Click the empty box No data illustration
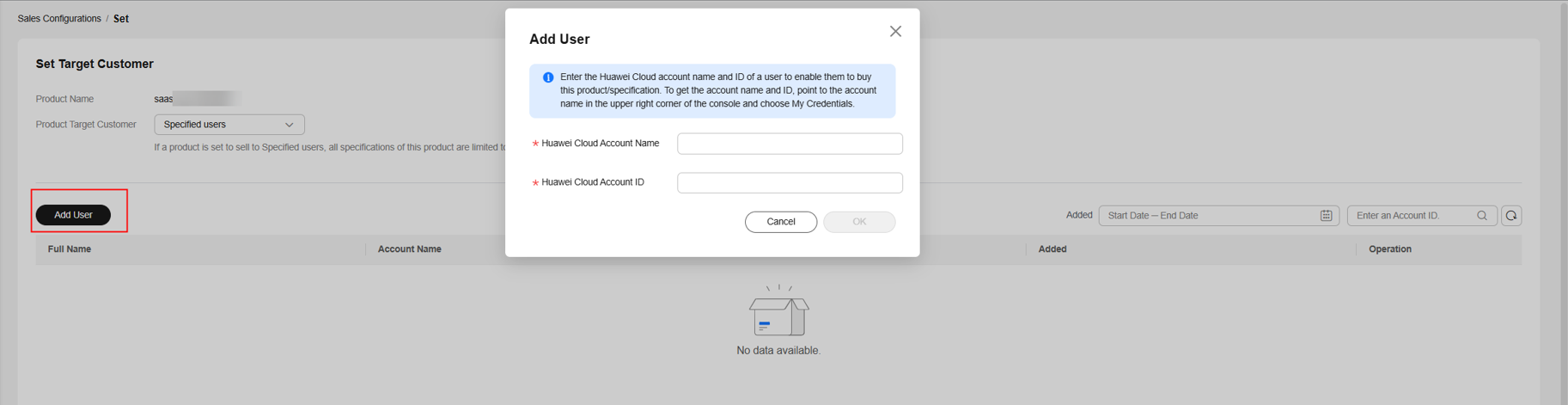The width and height of the screenshot is (1568, 405). pos(778,312)
